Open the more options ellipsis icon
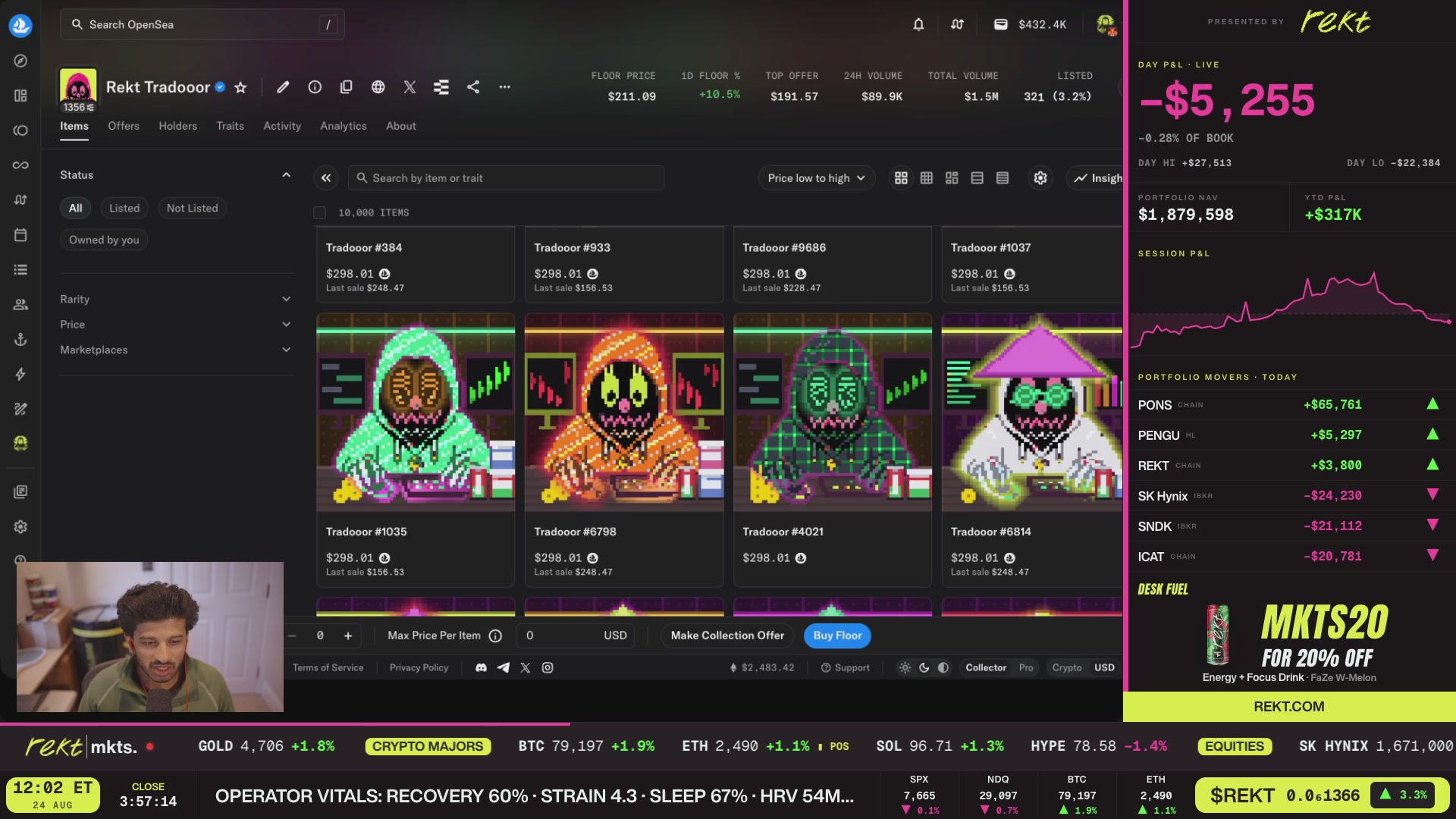The height and width of the screenshot is (819, 1456). pos(504,87)
